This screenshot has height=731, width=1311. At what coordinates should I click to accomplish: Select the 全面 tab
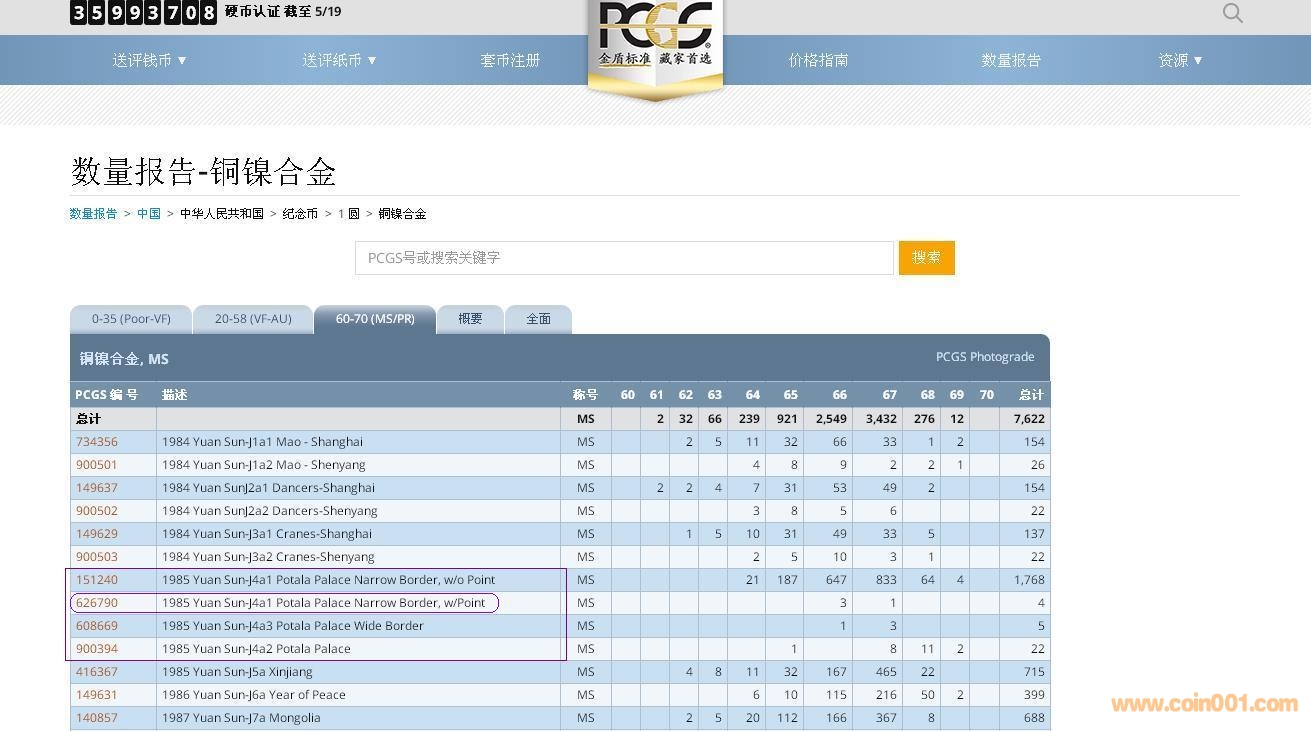coord(538,319)
